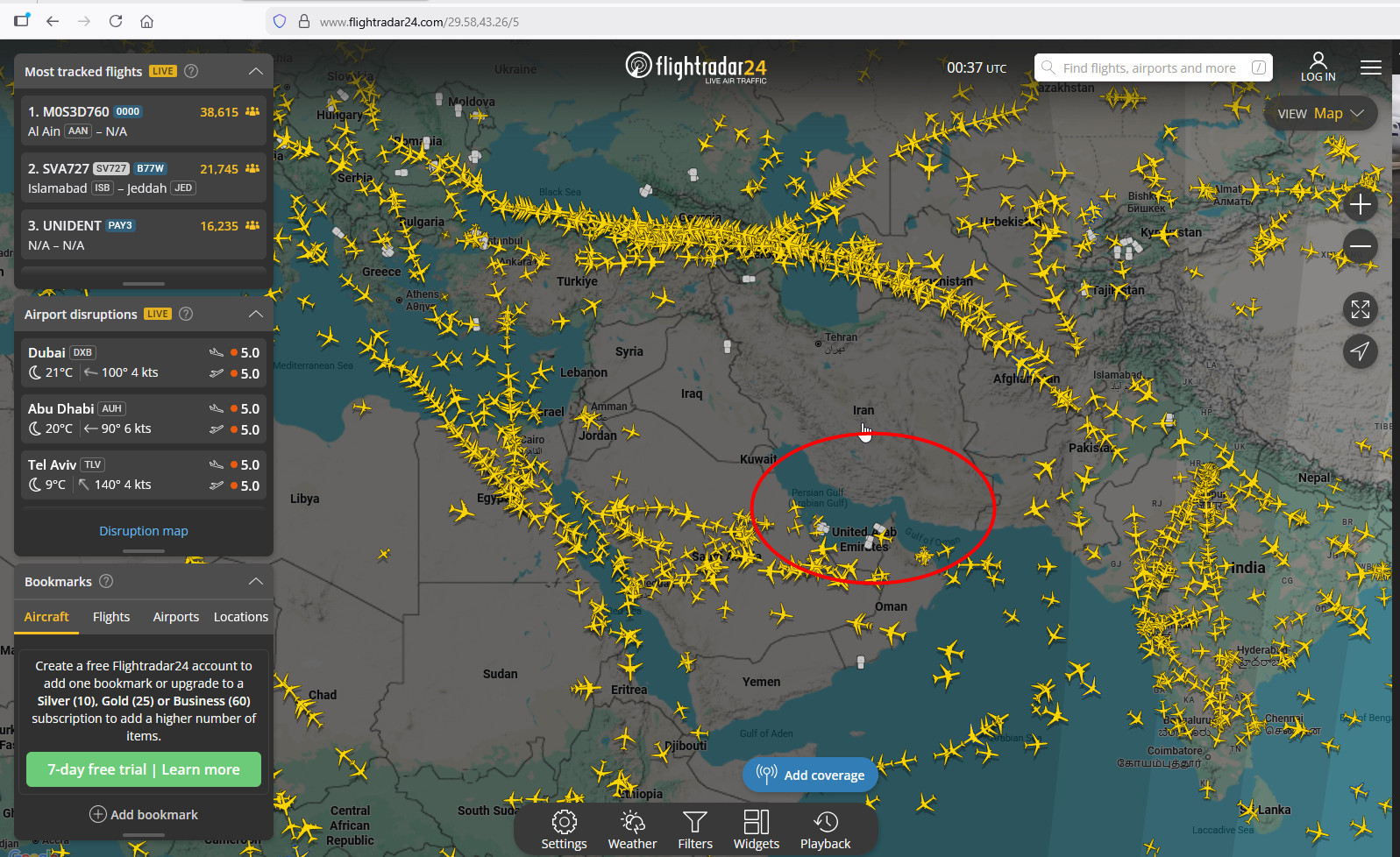
Task: Select the Locations bookmarks tab
Action: 241,617
